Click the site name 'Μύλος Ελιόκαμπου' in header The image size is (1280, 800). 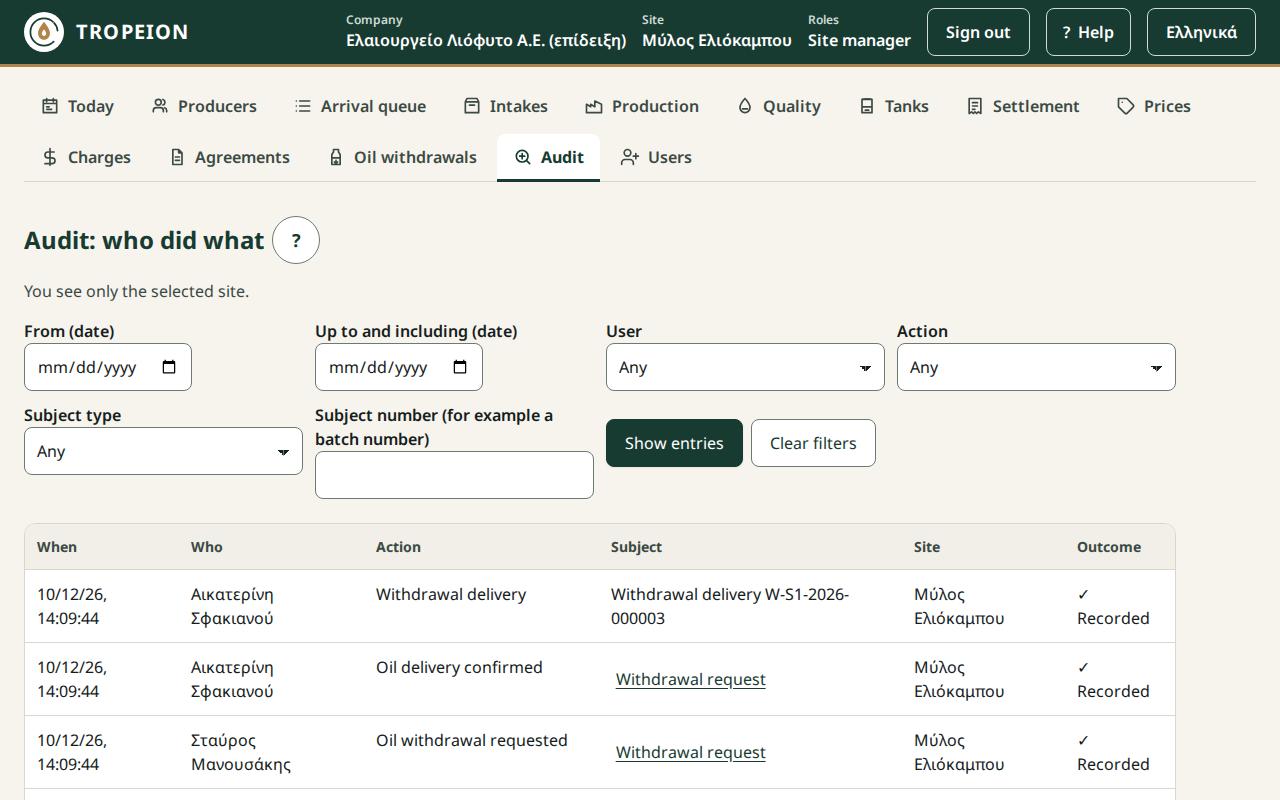717,40
